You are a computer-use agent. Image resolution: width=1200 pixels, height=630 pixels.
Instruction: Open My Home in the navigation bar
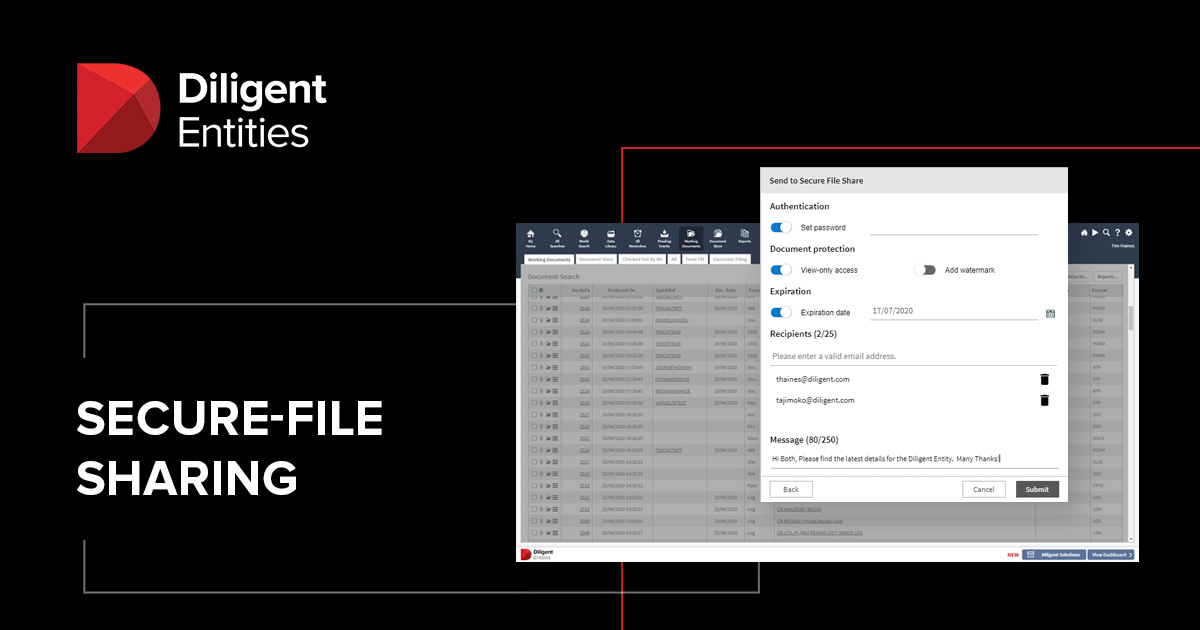pos(530,237)
